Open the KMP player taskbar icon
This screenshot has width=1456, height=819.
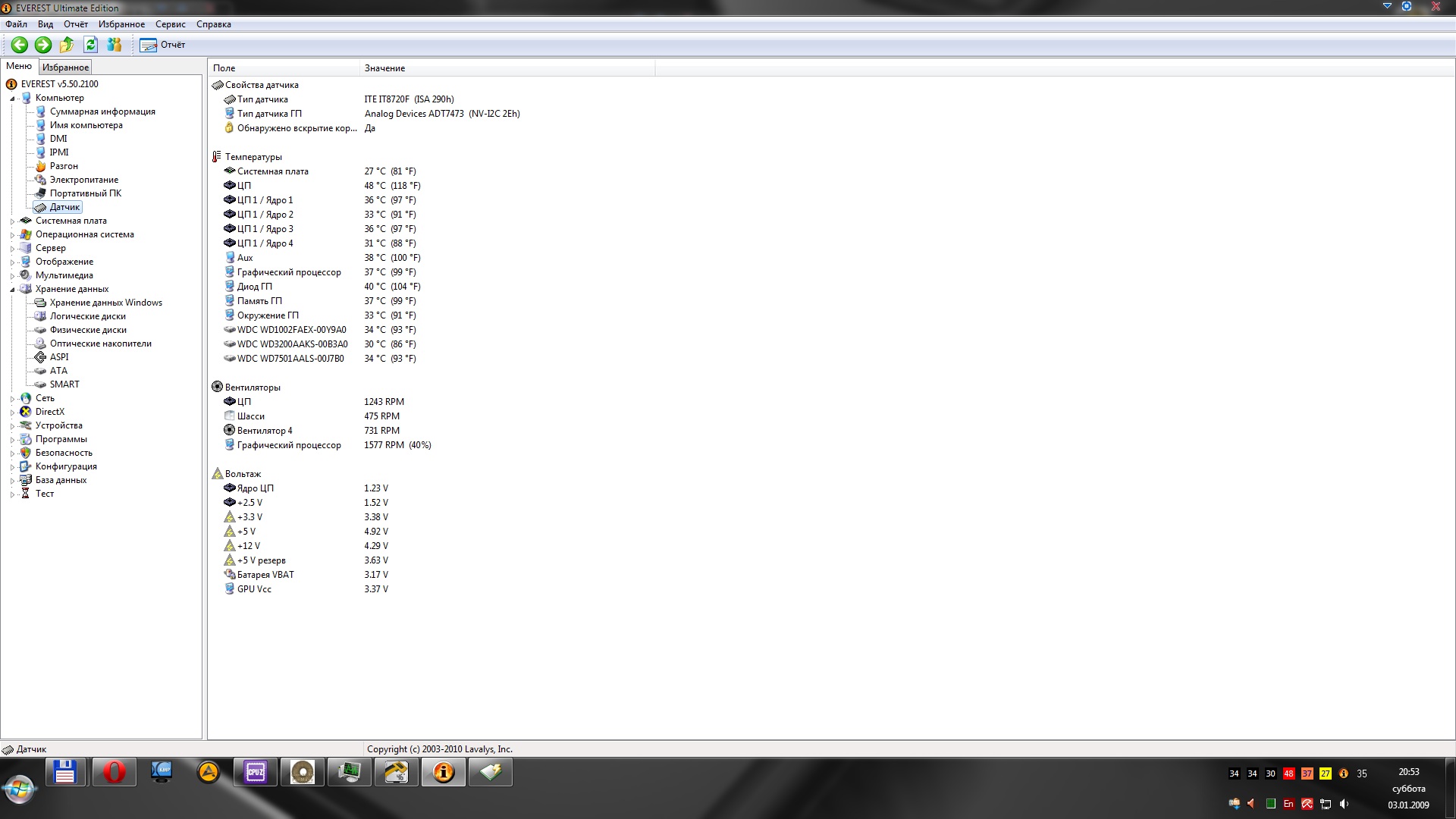(162, 773)
